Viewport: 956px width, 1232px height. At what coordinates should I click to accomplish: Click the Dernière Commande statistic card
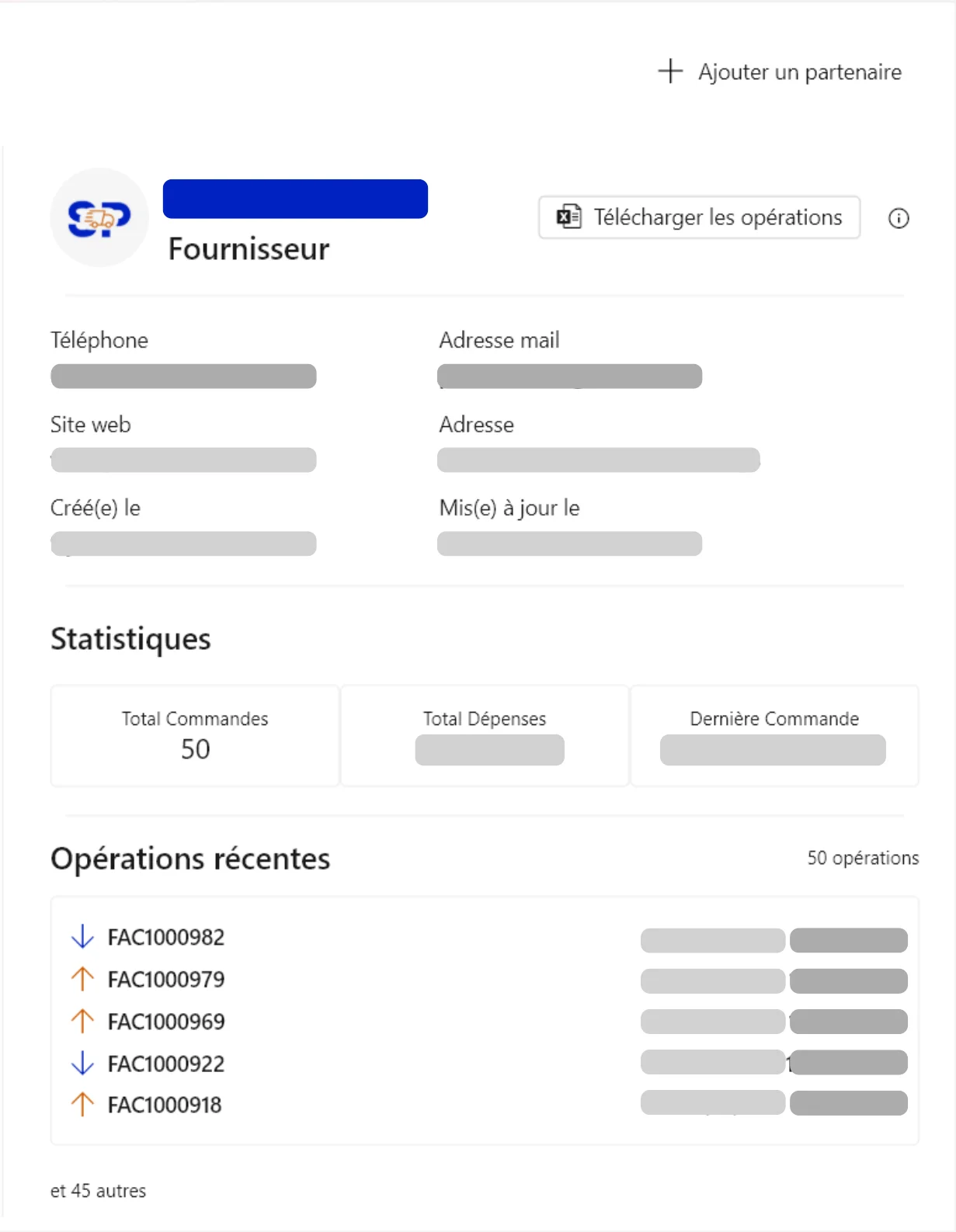point(774,735)
